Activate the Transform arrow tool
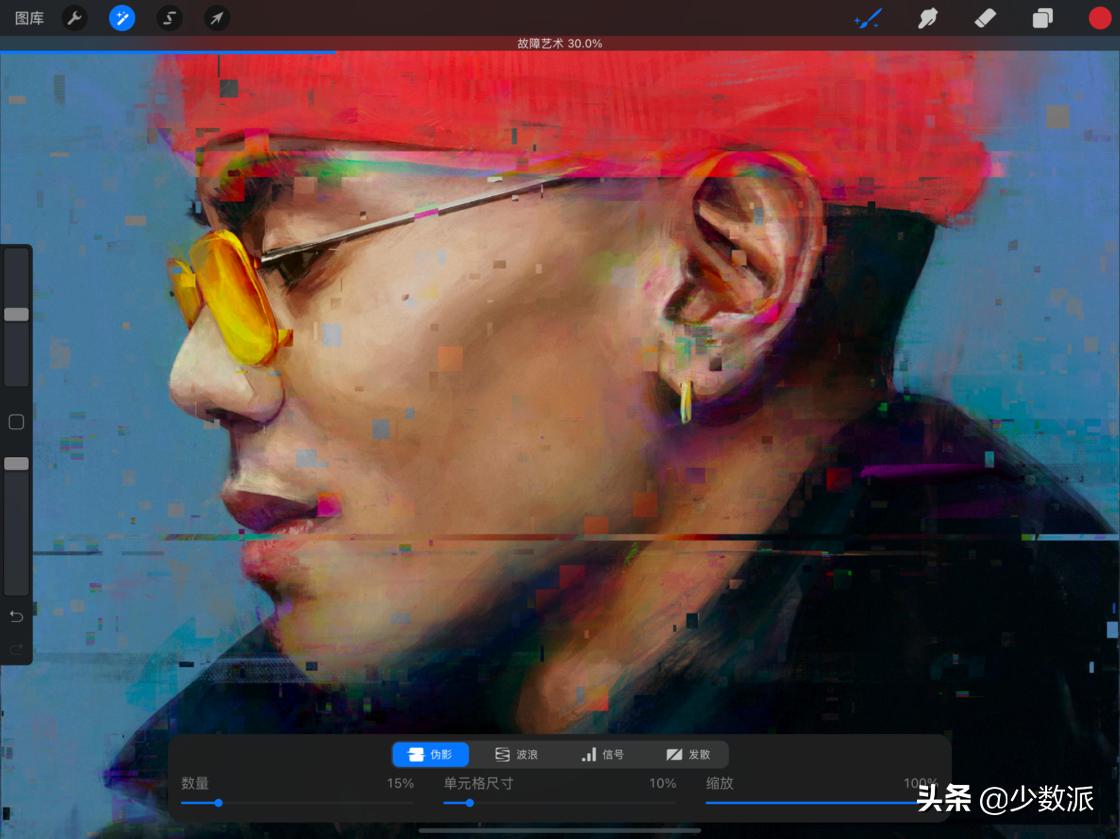1120x839 pixels. click(216, 18)
